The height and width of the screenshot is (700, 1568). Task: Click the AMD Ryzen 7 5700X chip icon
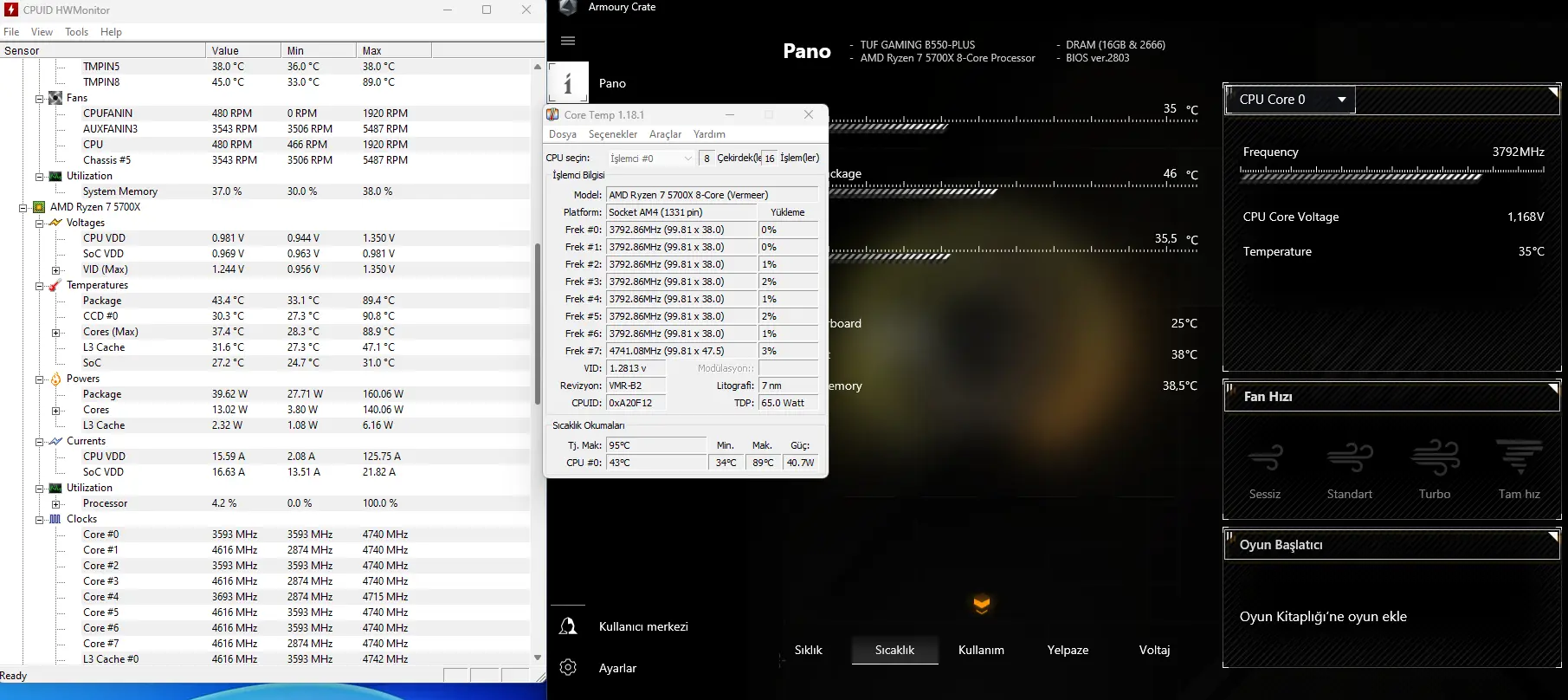tap(39, 207)
